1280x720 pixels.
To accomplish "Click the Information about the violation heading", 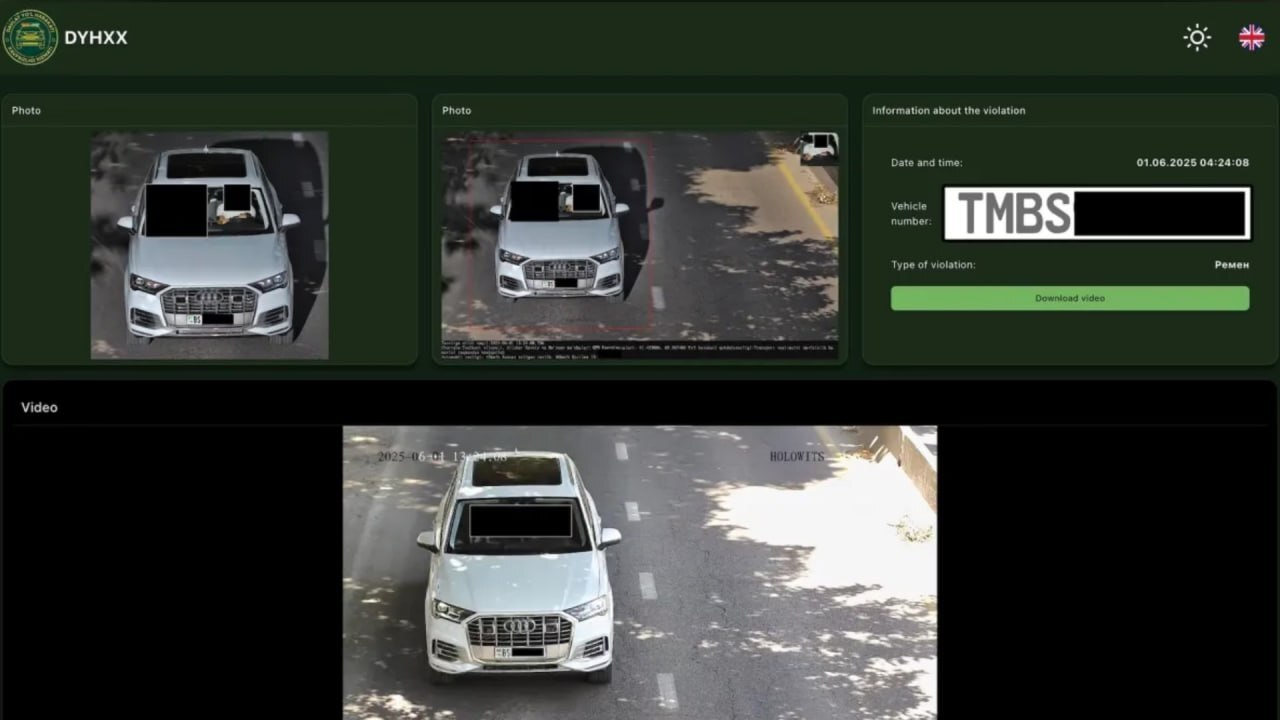I will 948,111.
